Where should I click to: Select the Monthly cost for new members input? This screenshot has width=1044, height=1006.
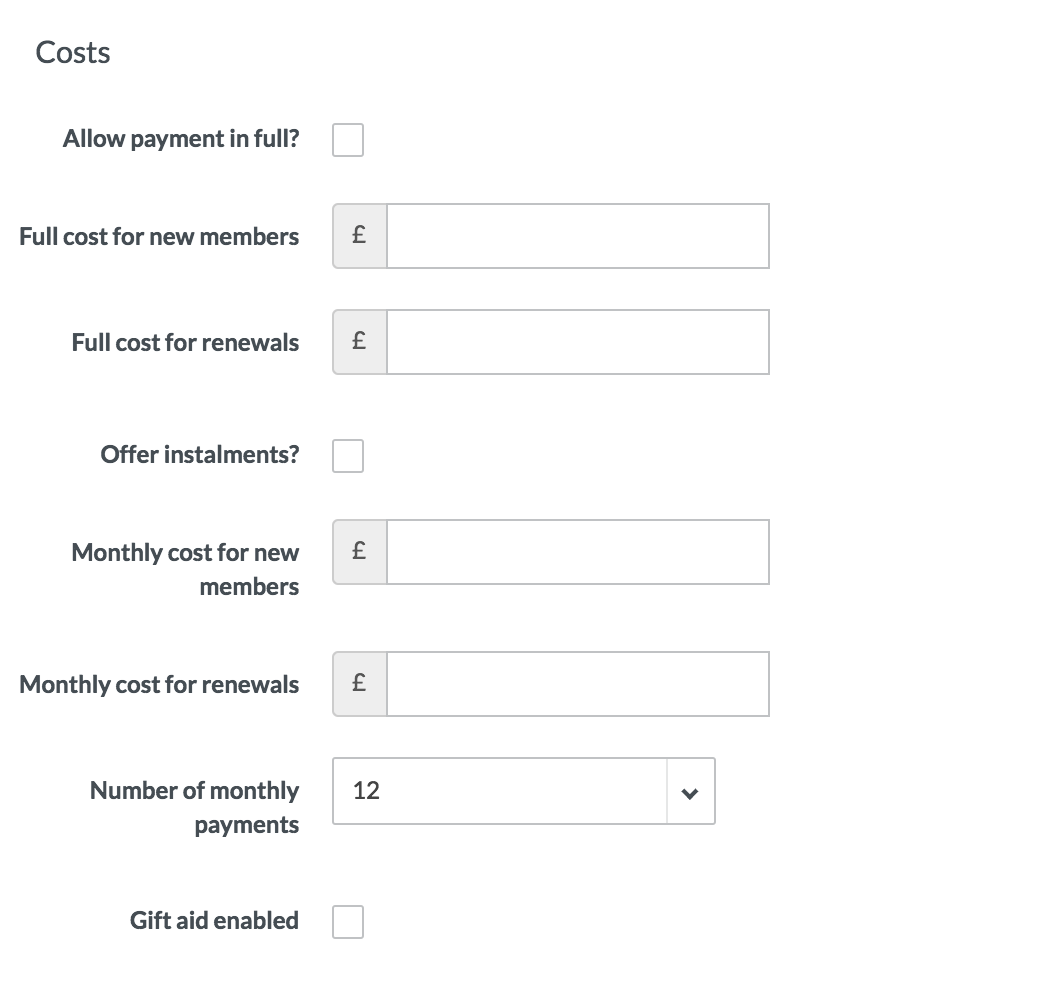(577, 552)
